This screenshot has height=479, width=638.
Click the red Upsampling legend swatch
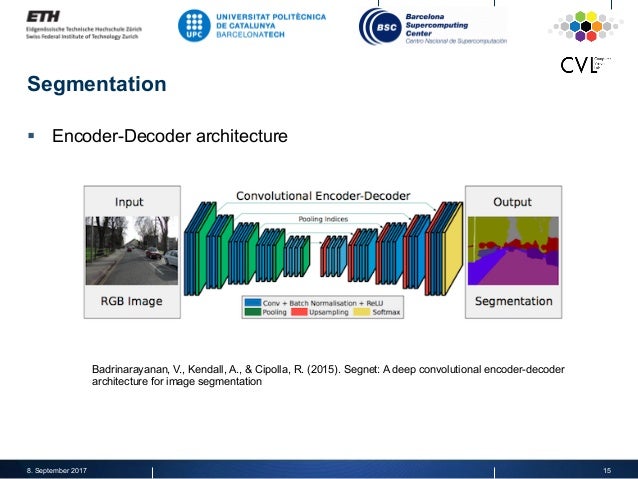(x=299, y=312)
